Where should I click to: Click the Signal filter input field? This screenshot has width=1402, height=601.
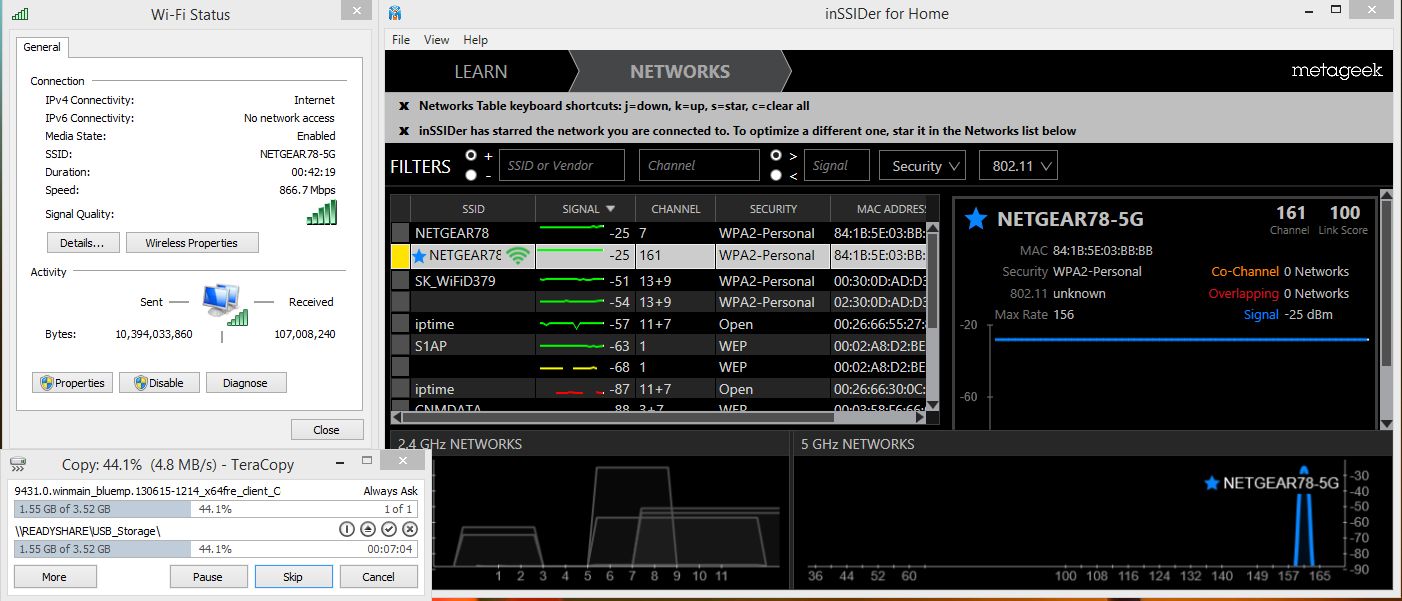[835, 166]
